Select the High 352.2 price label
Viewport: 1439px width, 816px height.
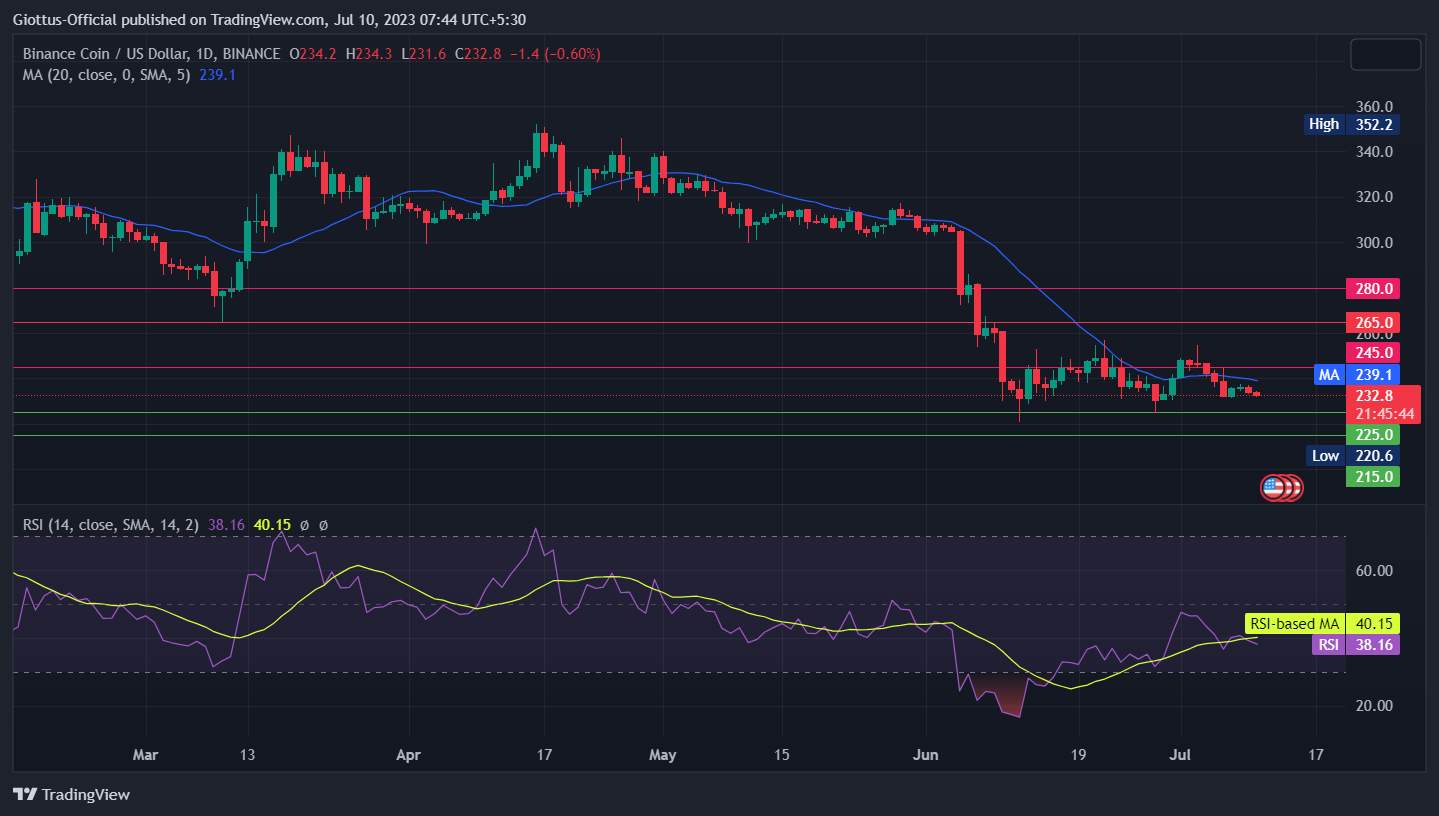(x=1352, y=124)
